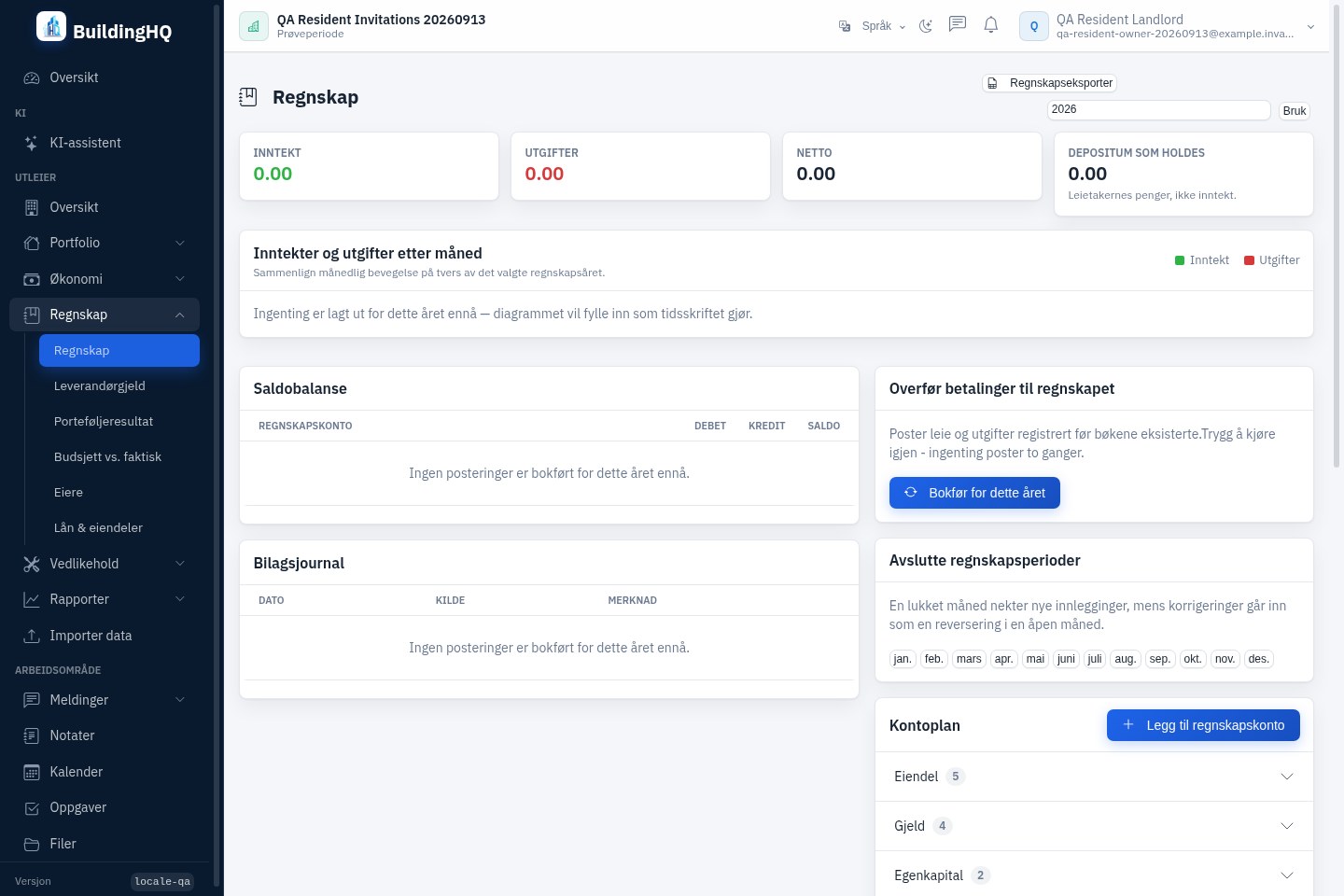Click the Filer folder icon
This screenshot has width=1344, height=896.
[32, 844]
